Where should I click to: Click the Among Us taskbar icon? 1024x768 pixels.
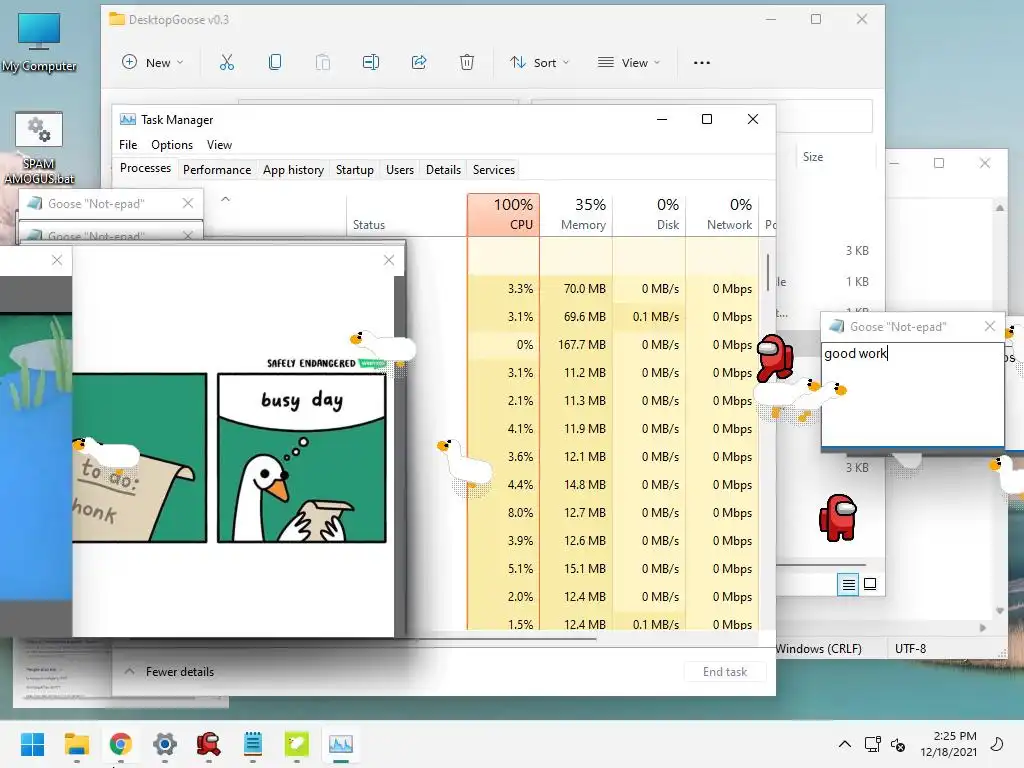208,744
